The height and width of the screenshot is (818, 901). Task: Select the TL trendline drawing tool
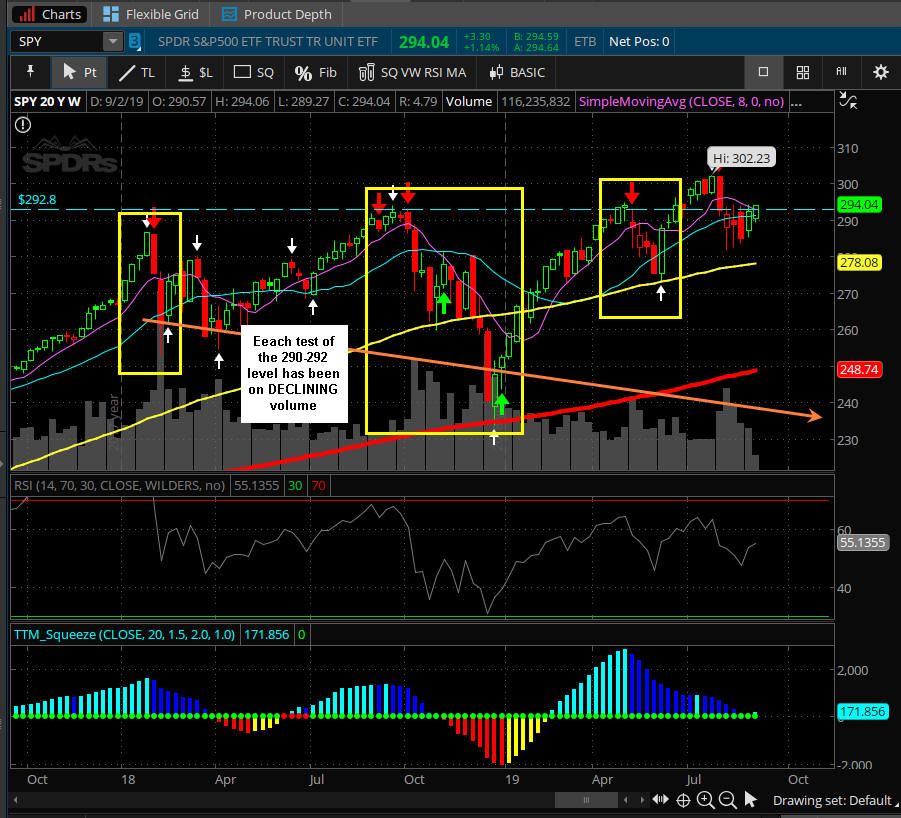pyautogui.click(x=136, y=72)
